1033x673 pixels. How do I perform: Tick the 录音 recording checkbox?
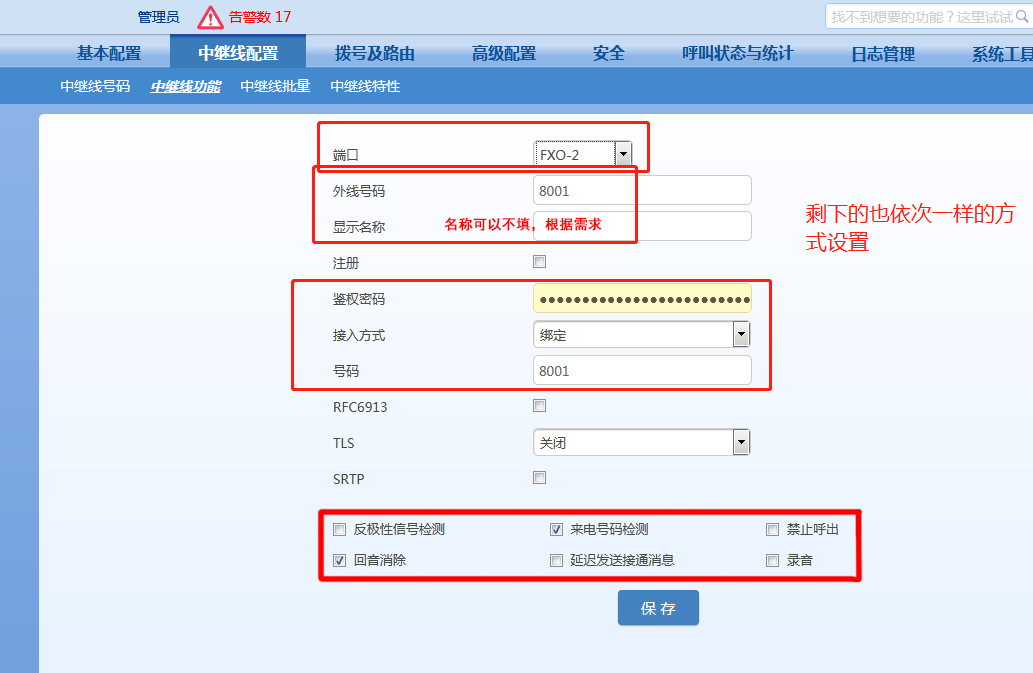(772, 560)
